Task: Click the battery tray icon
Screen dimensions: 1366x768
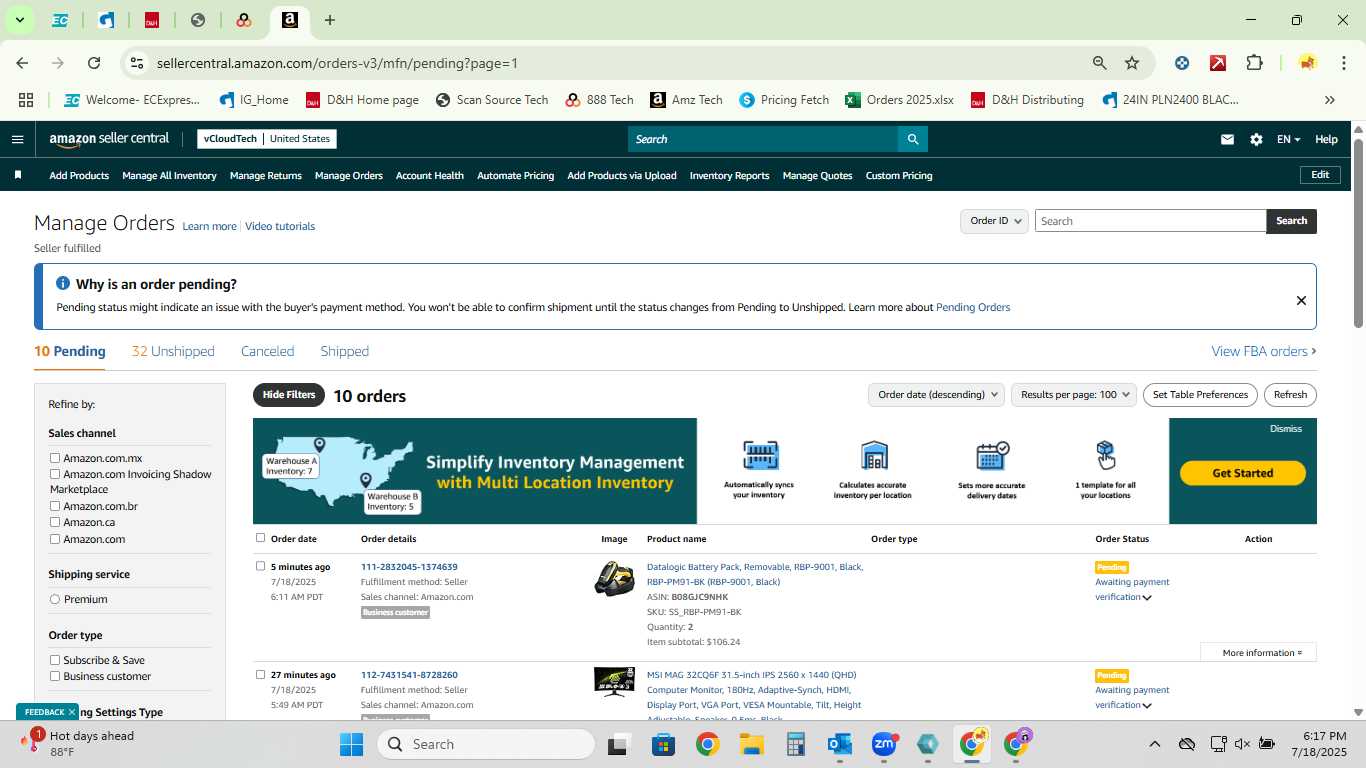Action: [1267, 744]
